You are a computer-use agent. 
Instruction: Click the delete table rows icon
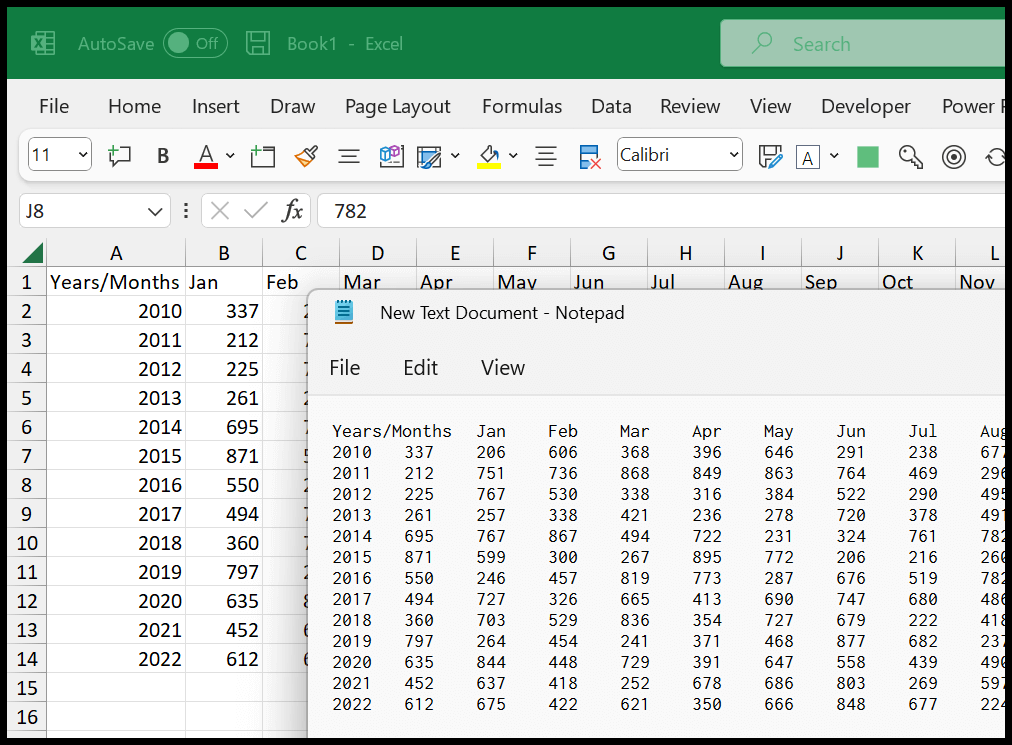[590, 156]
